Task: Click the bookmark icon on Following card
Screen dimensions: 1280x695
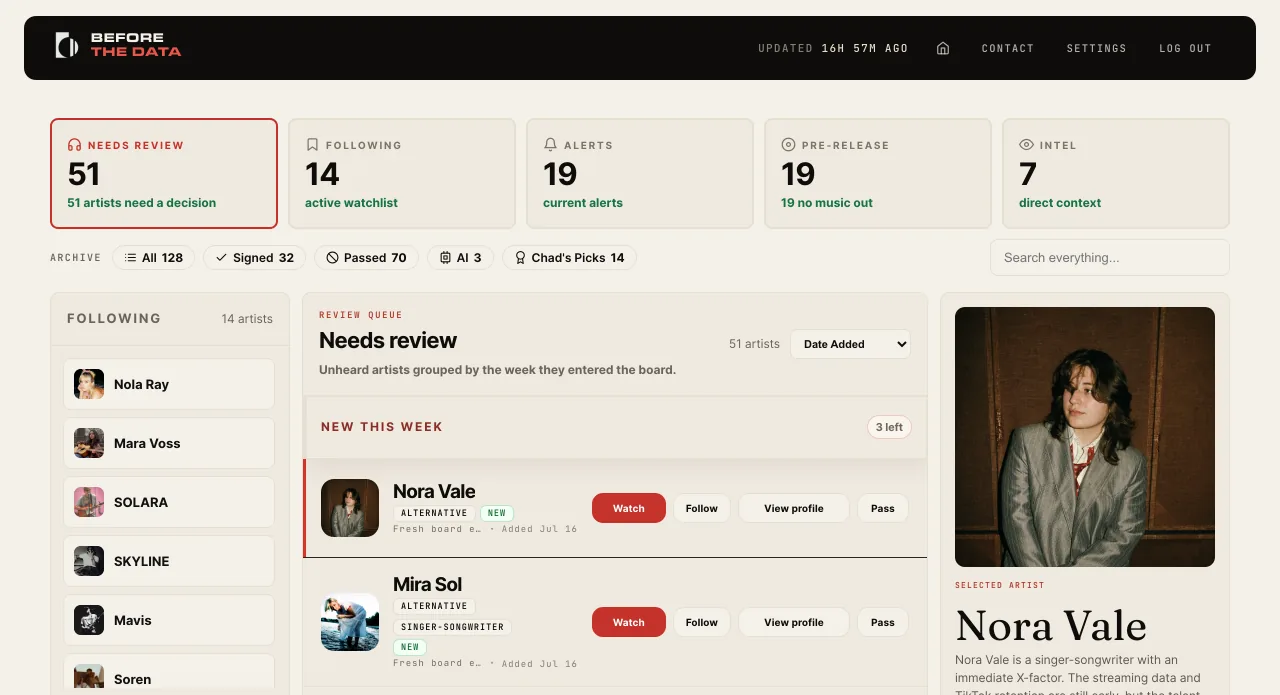Action: [x=312, y=145]
